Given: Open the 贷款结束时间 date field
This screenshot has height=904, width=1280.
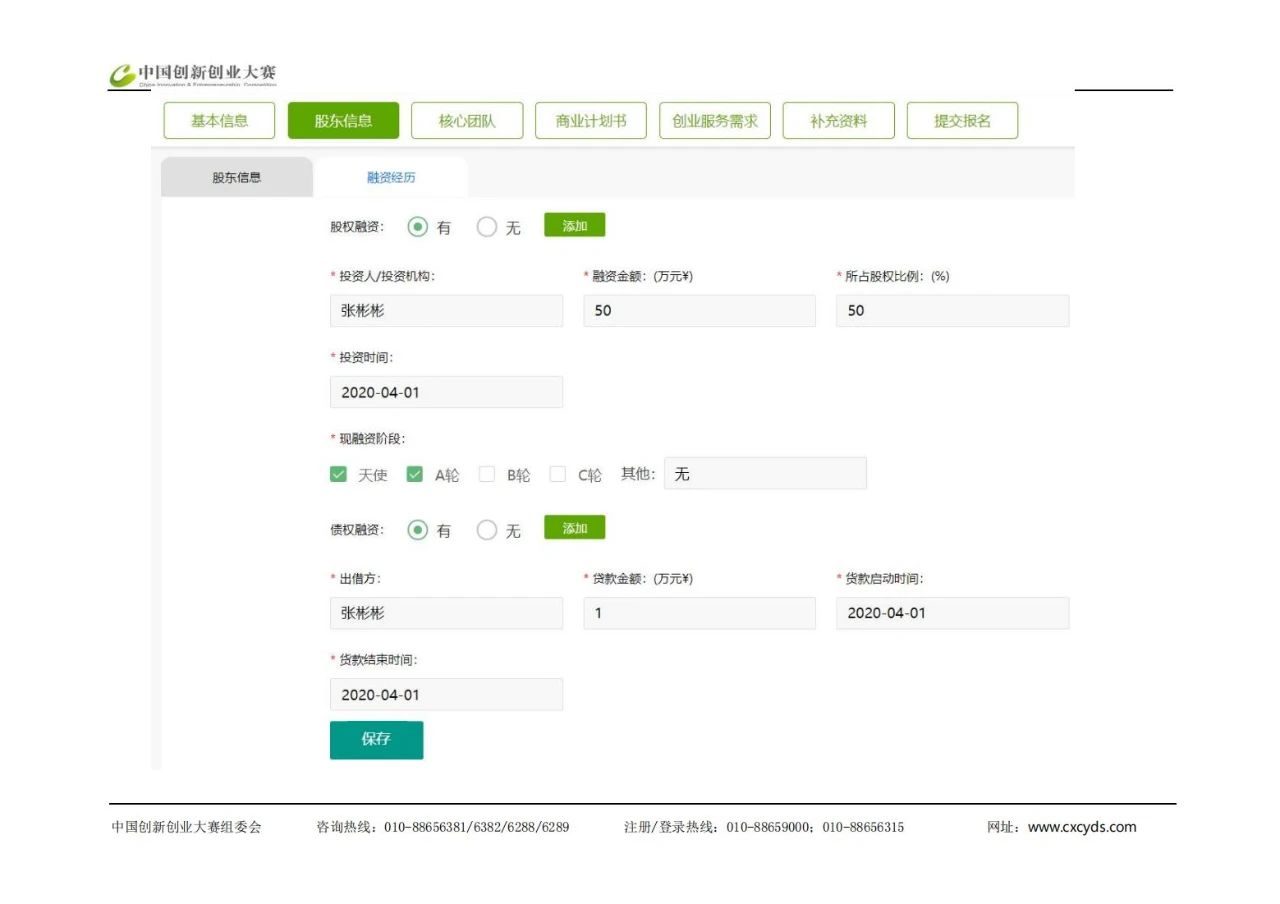Looking at the screenshot, I should click(x=446, y=694).
